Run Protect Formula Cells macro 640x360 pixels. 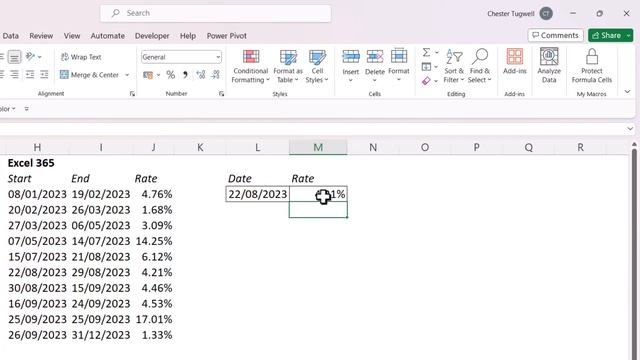pyautogui.click(x=591, y=66)
